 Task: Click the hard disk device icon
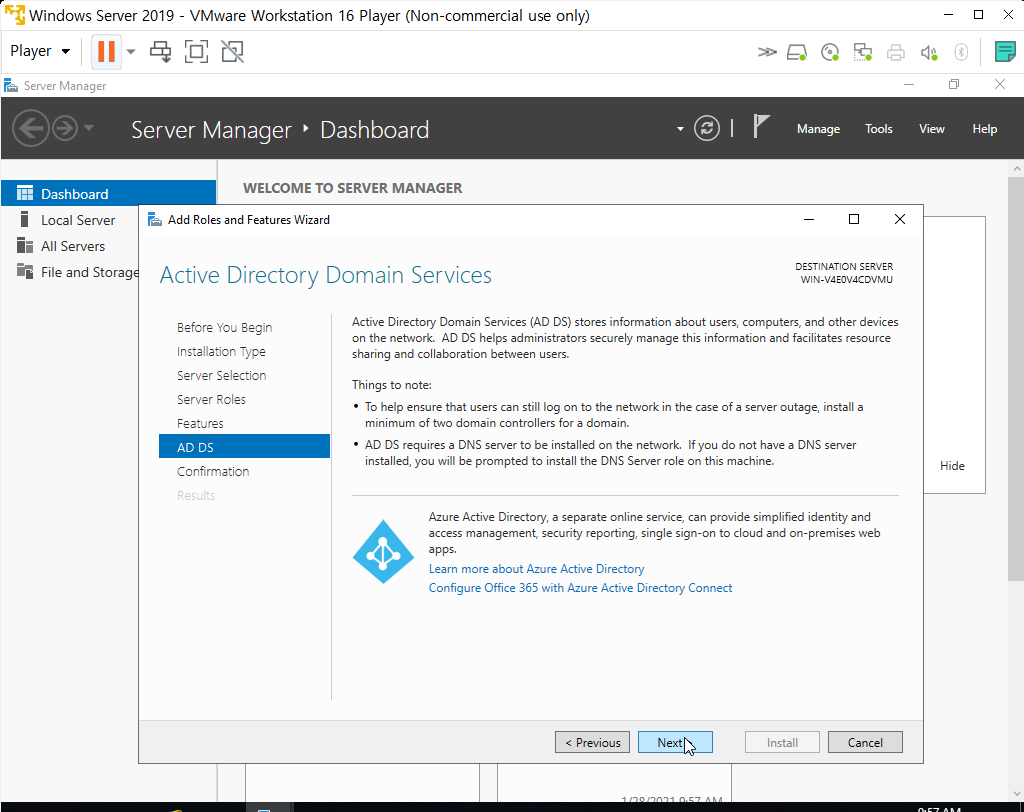point(797,52)
